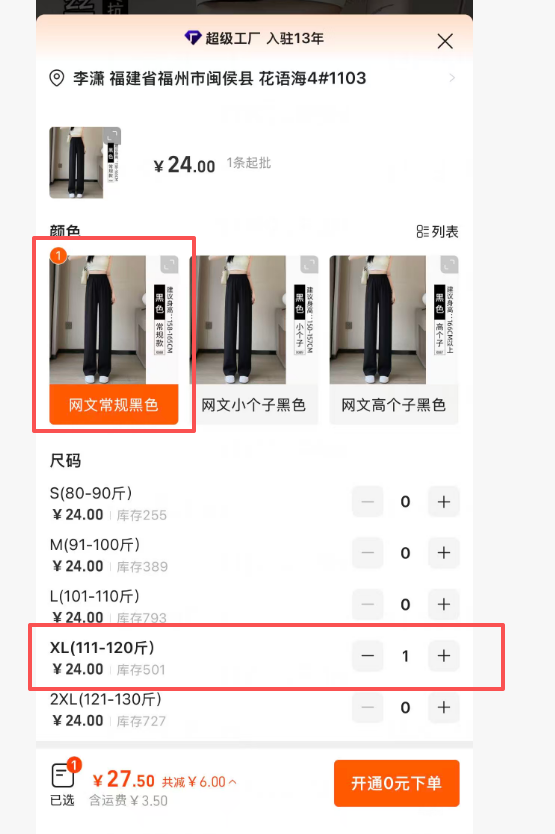Increase quantity for size 2XL(121-130斤)

(x=444, y=707)
